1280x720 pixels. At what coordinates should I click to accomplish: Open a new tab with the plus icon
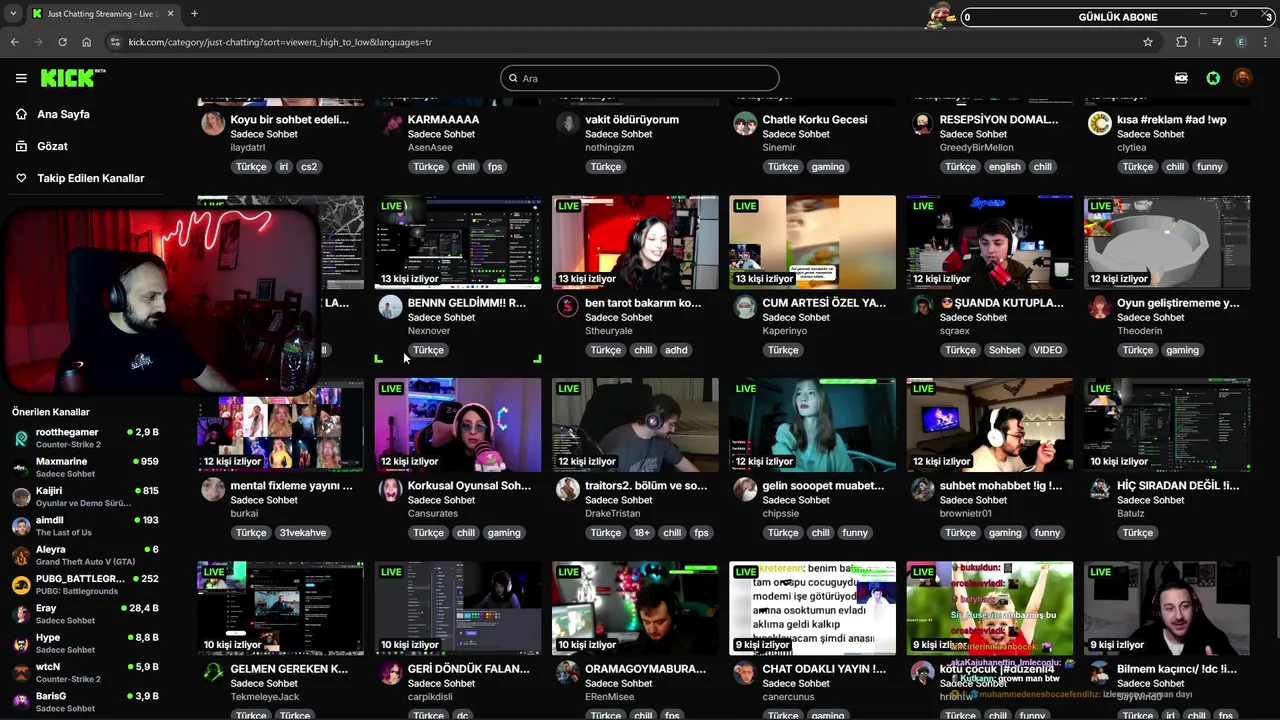(x=194, y=14)
